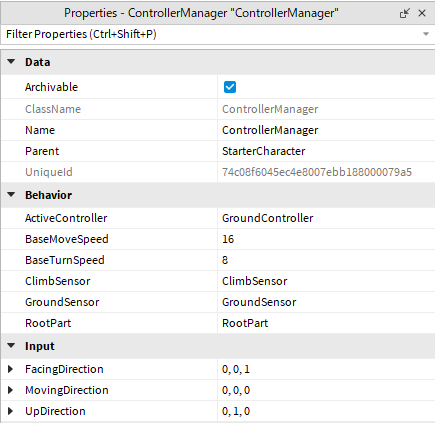Close the Properties panel
435x423 pixels.
coord(422,13)
